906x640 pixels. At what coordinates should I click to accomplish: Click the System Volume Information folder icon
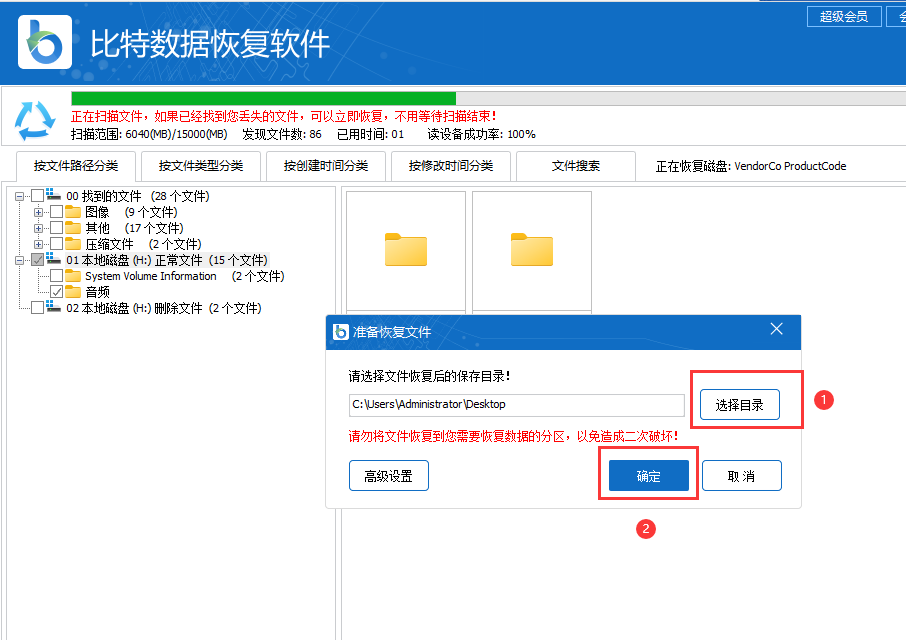pyautogui.click(x=73, y=276)
